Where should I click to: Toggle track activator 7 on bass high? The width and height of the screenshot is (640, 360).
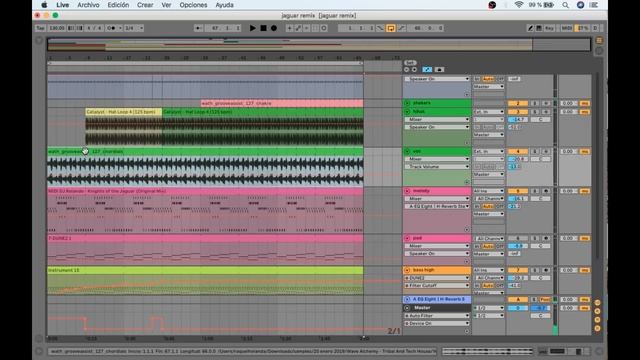pyautogui.click(x=518, y=270)
